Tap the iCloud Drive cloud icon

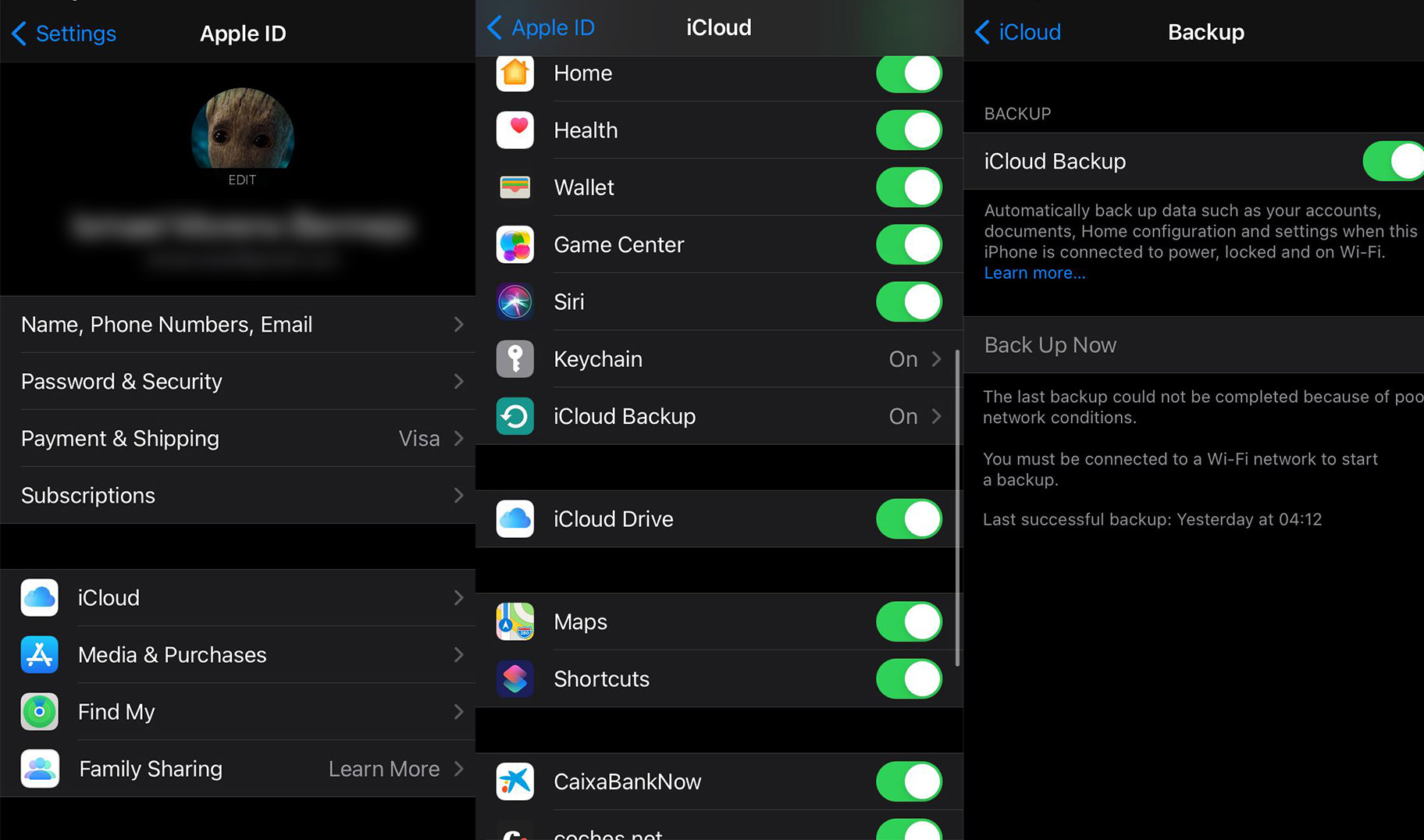click(x=515, y=519)
